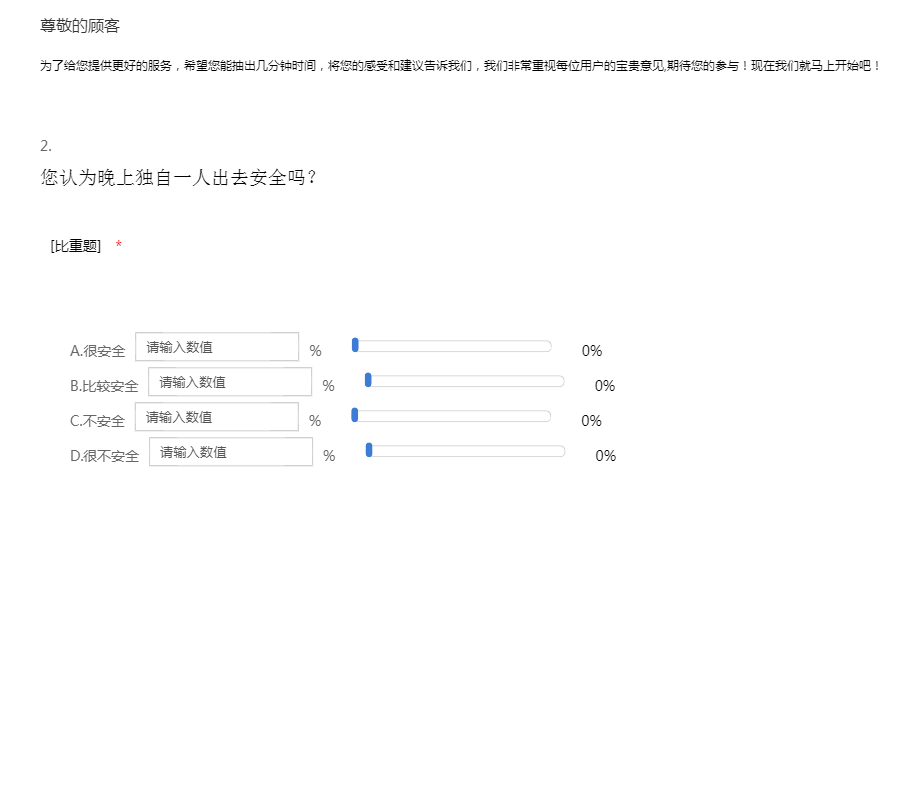Viewport: 900px width, 800px height.
Task: Click the input field for A.很安全
Action: [216, 347]
